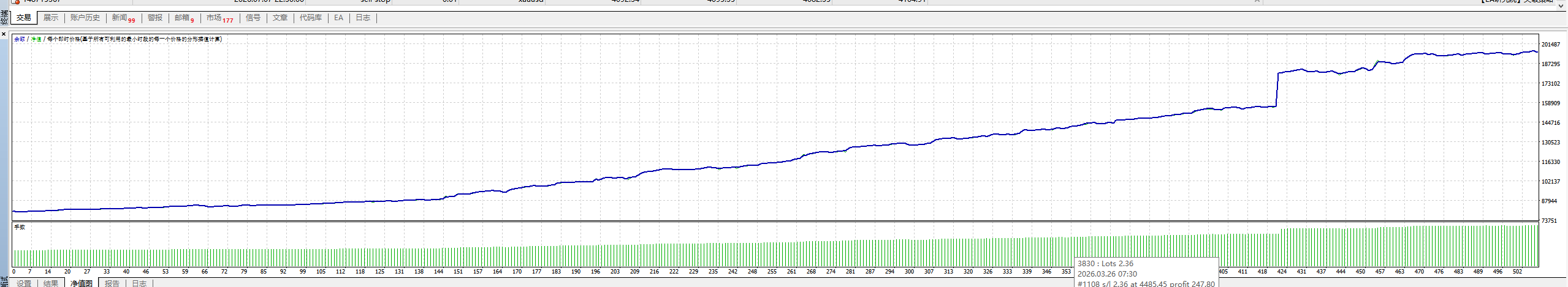Click the 手数 lots chart label
The width and height of the screenshot is (1568, 287).
[20, 227]
